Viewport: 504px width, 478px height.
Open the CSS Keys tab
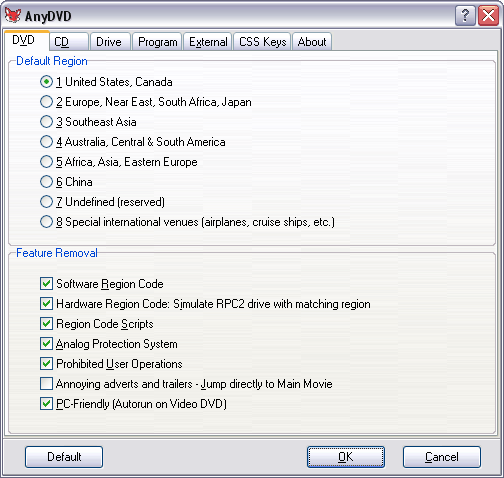click(x=262, y=42)
